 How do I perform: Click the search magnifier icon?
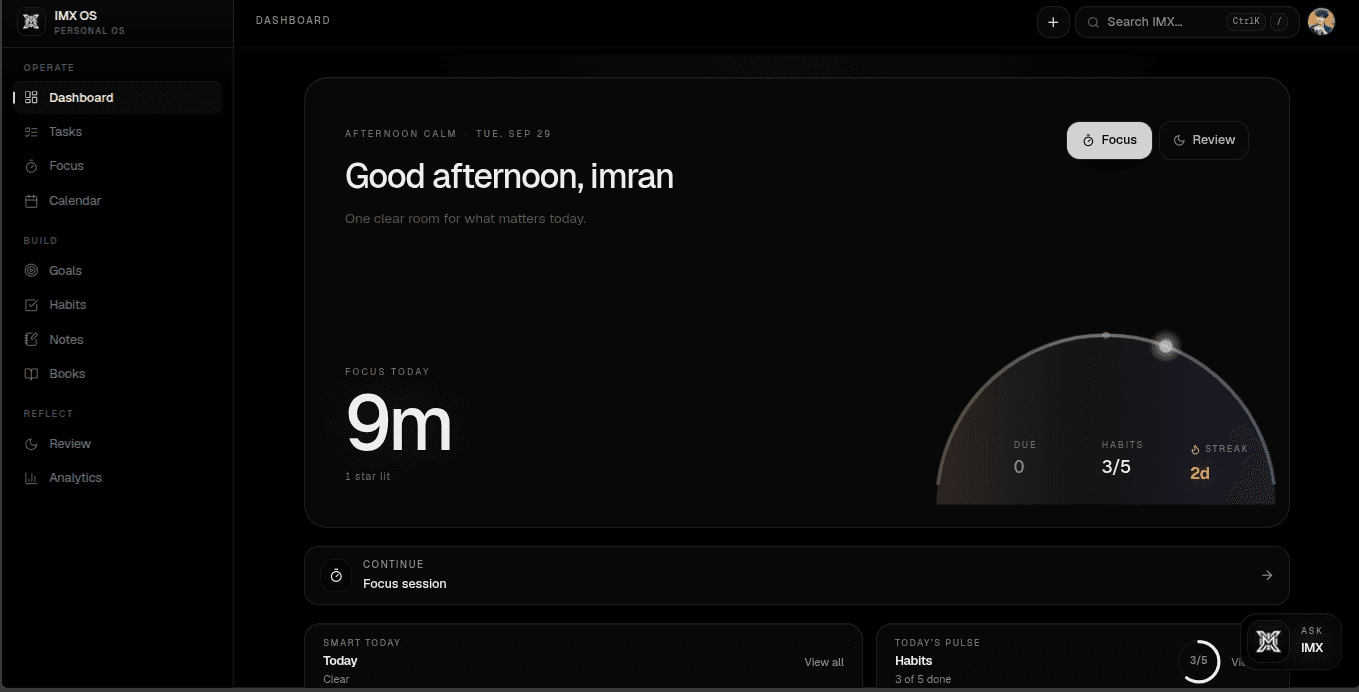pos(1093,22)
